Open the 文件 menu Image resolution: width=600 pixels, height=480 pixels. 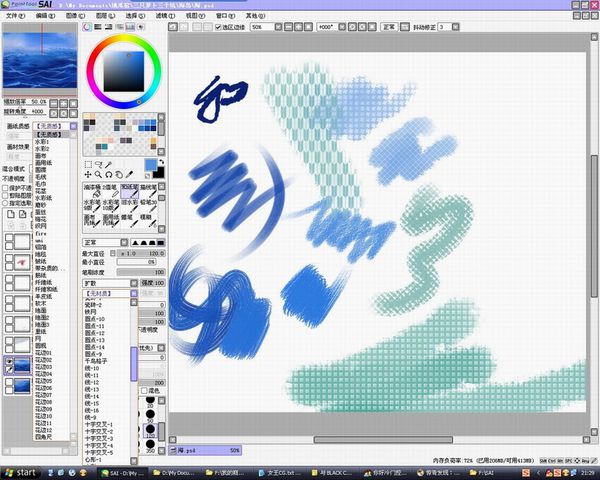(15, 16)
